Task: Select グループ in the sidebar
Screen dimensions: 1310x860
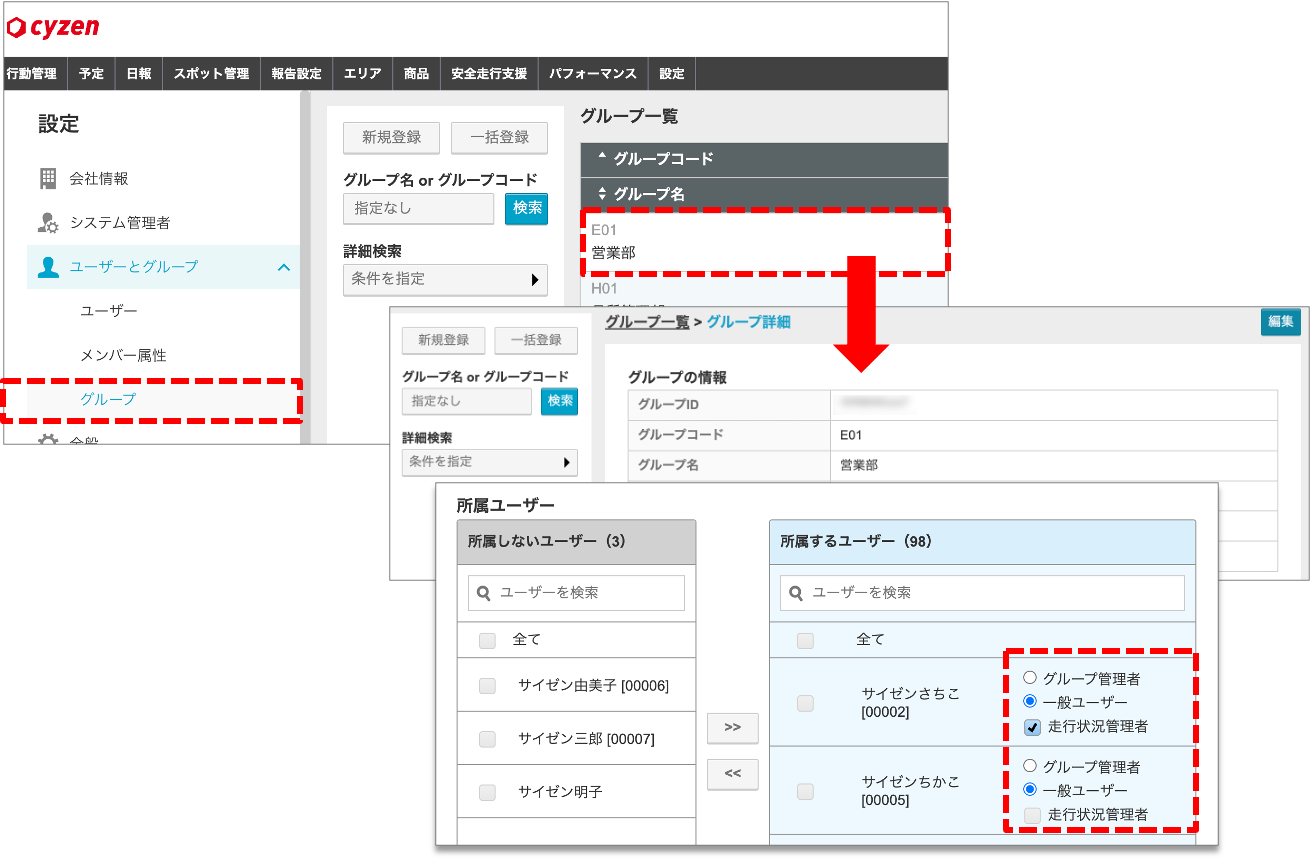Action: click(108, 399)
